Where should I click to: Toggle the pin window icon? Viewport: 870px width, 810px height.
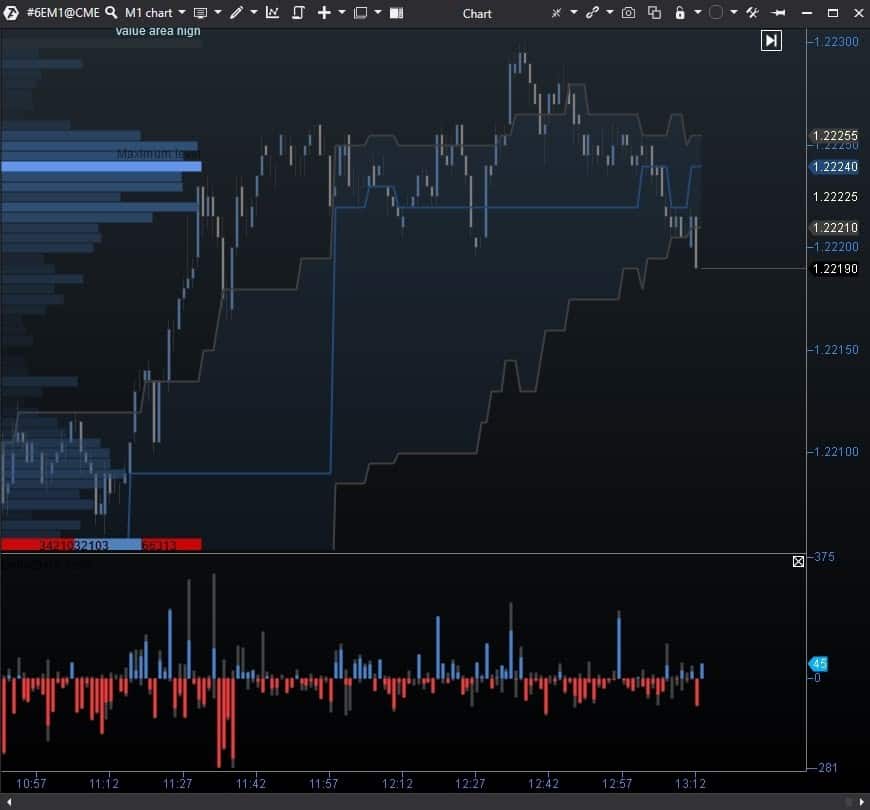click(778, 13)
